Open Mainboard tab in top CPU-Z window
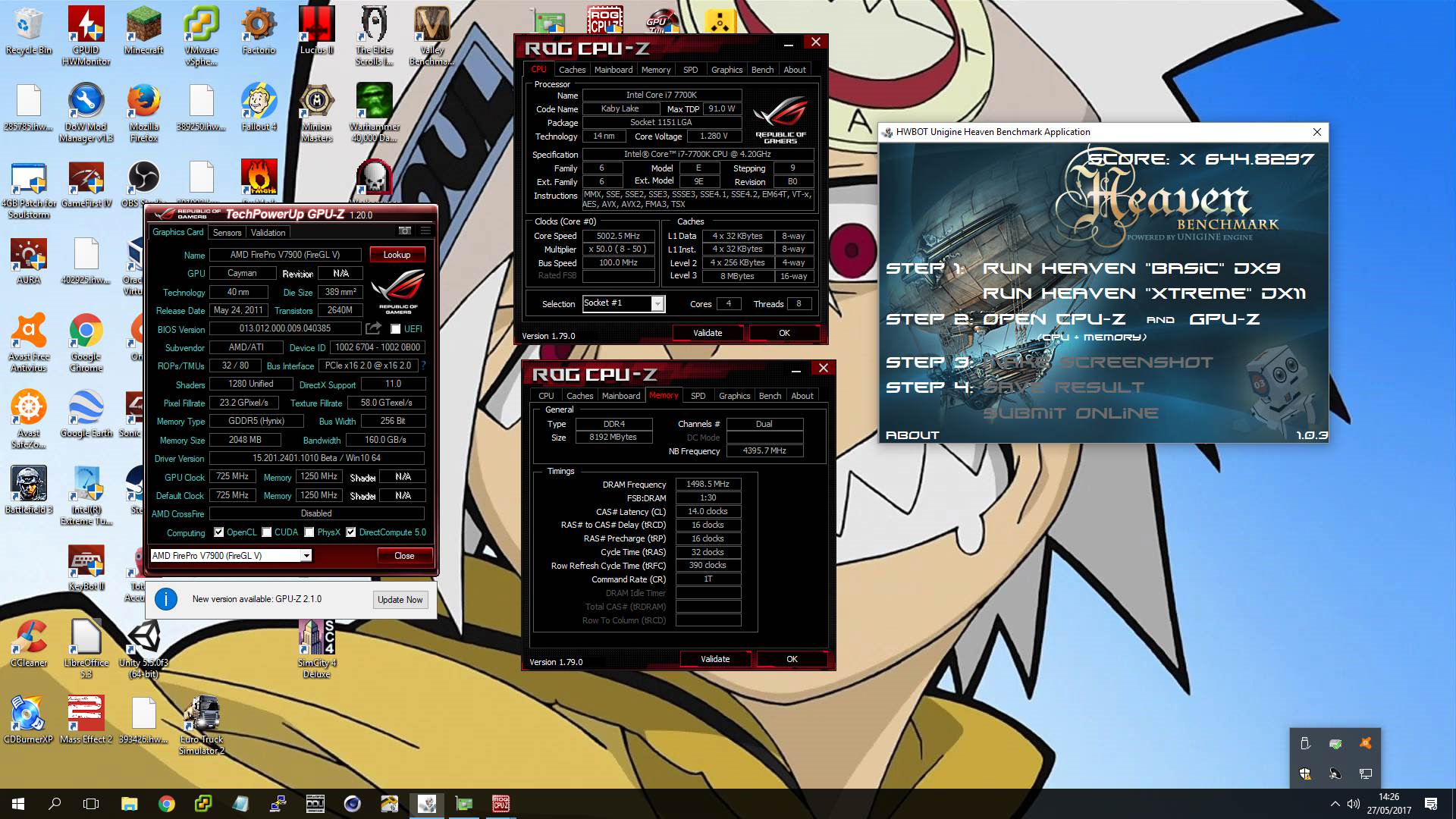Screen dimensions: 1456x819 tap(613, 70)
